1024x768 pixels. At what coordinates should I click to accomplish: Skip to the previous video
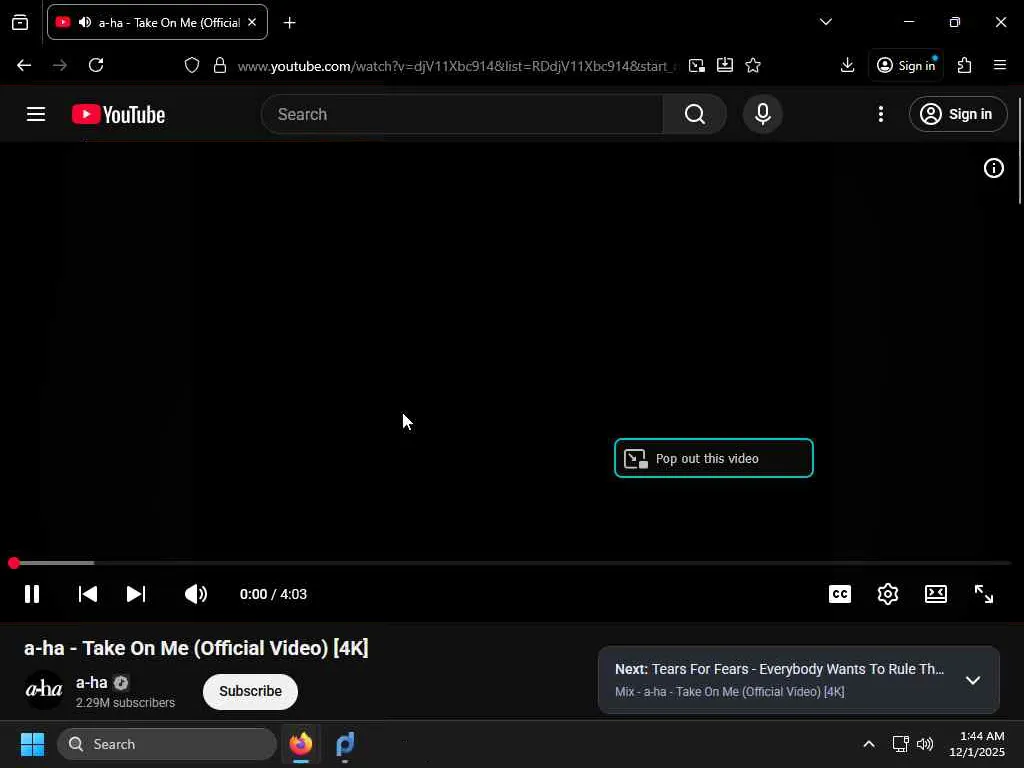(x=88, y=594)
